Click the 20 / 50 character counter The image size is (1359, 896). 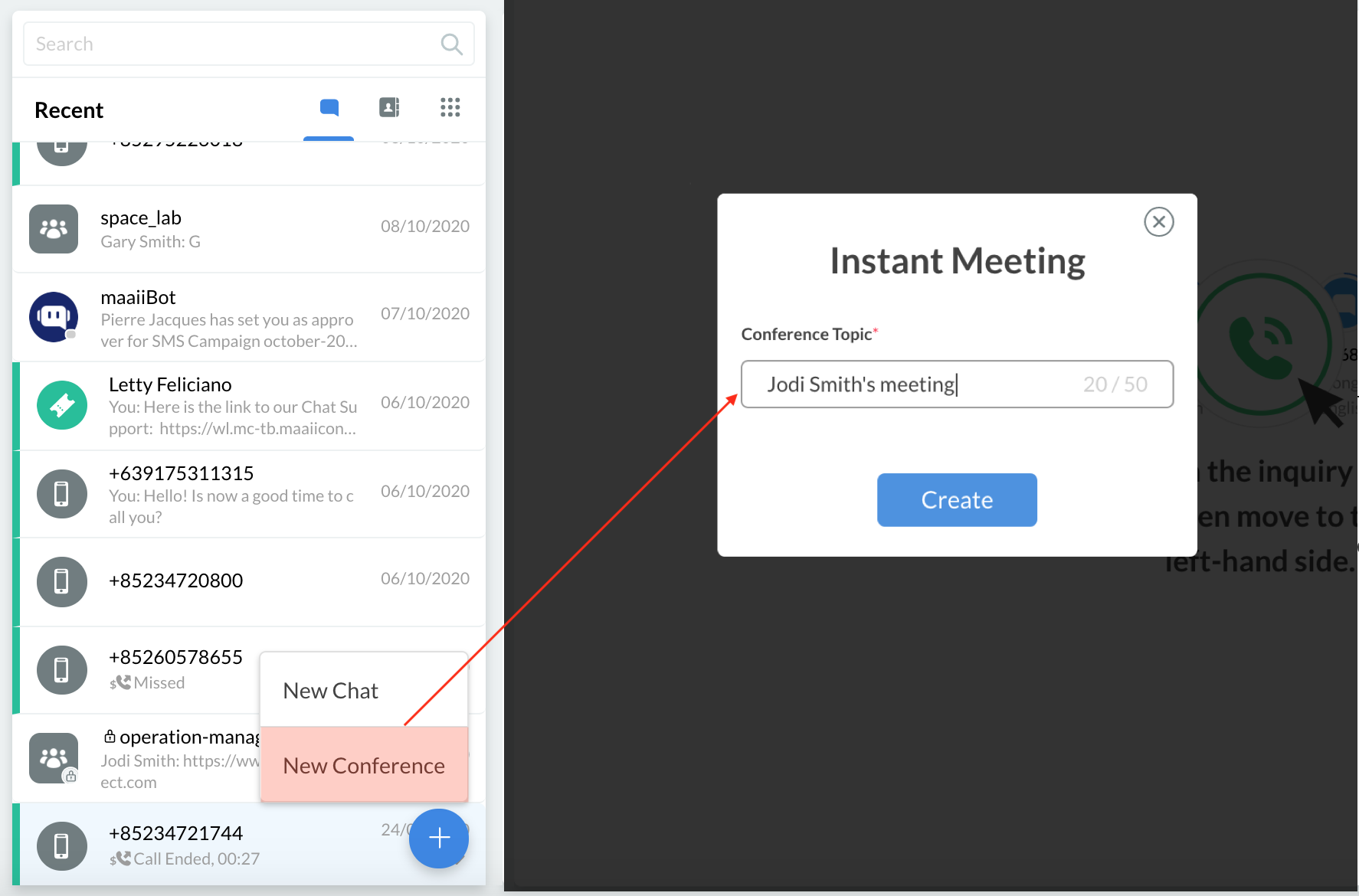(1115, 384)
